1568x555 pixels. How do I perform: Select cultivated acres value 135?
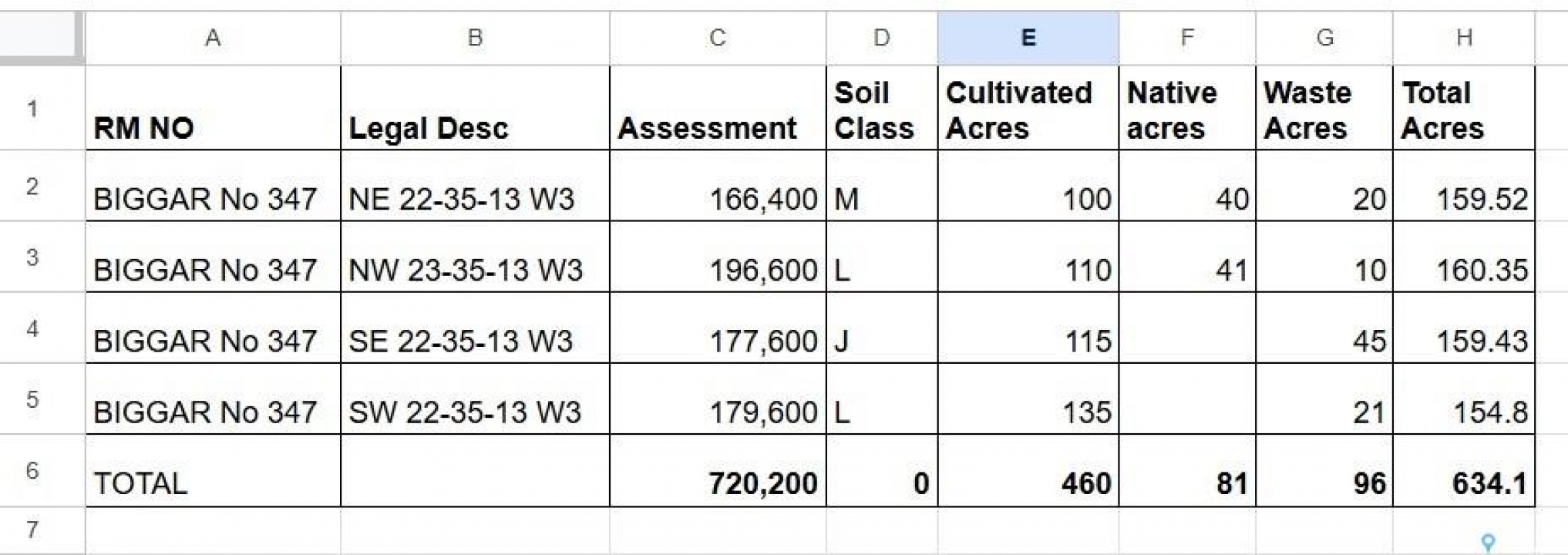pyautogui.click(x=1028, y=399)
